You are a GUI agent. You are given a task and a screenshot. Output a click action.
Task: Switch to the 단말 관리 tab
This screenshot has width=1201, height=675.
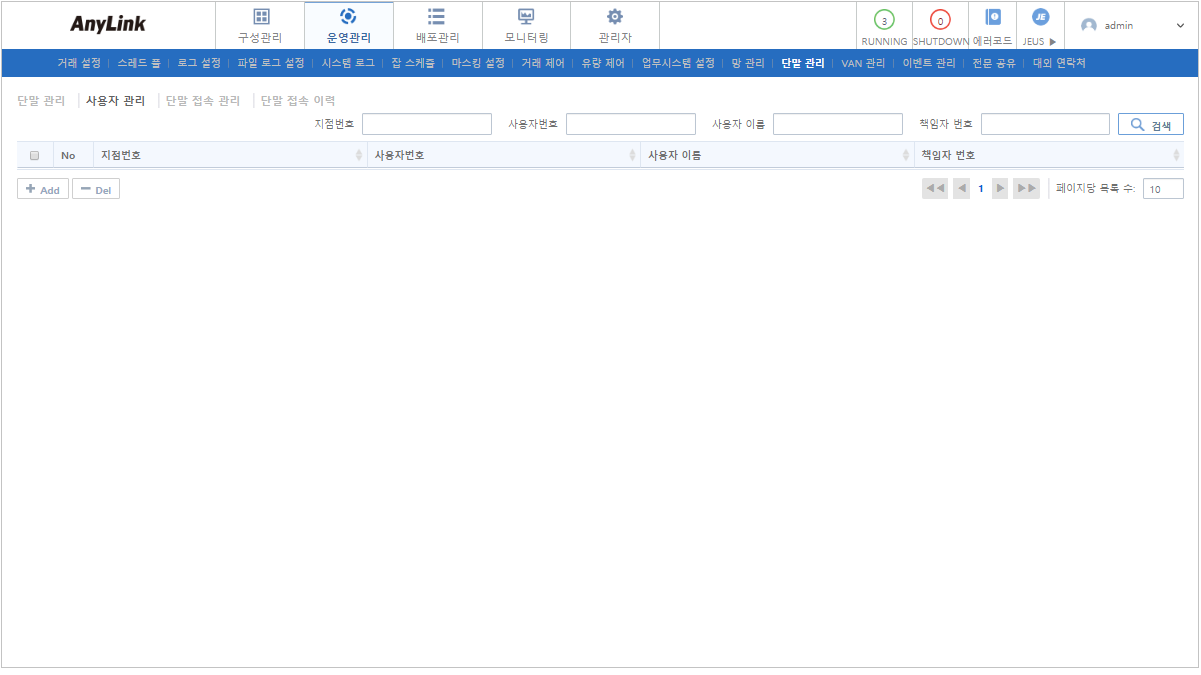[39, 100]
